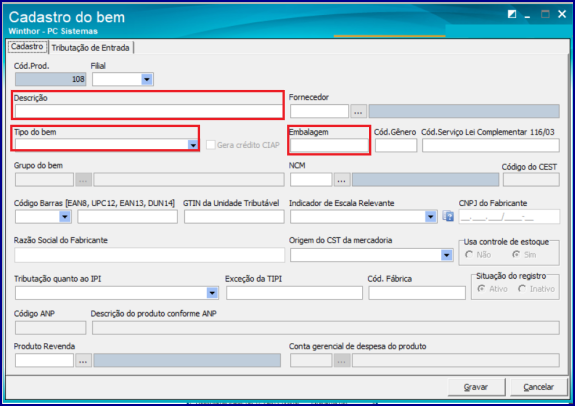Viewport: 575px width, 406px height.
Task: Click the Código ANP field
Action: tap(51, 328)
